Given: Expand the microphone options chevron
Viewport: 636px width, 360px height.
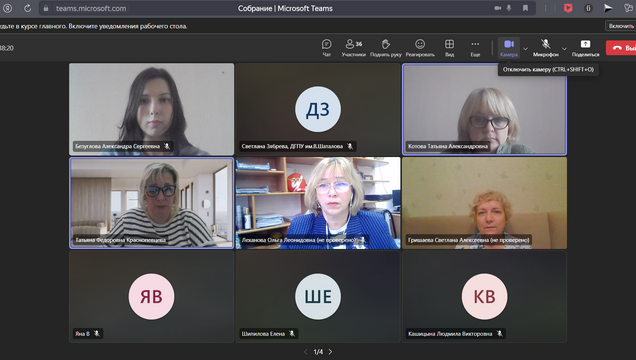Looking at the screenshot, I should click(x=564, y=49).
